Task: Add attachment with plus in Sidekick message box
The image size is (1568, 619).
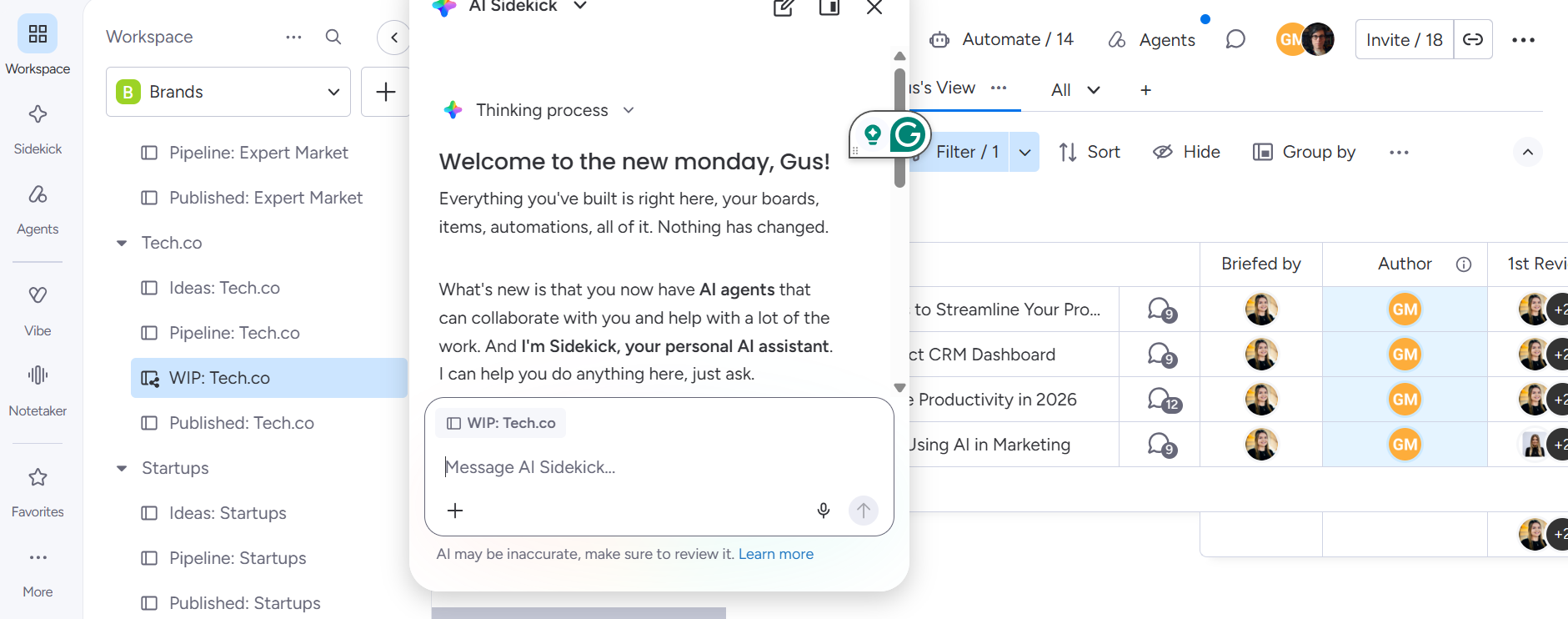Action: [455, 511]
